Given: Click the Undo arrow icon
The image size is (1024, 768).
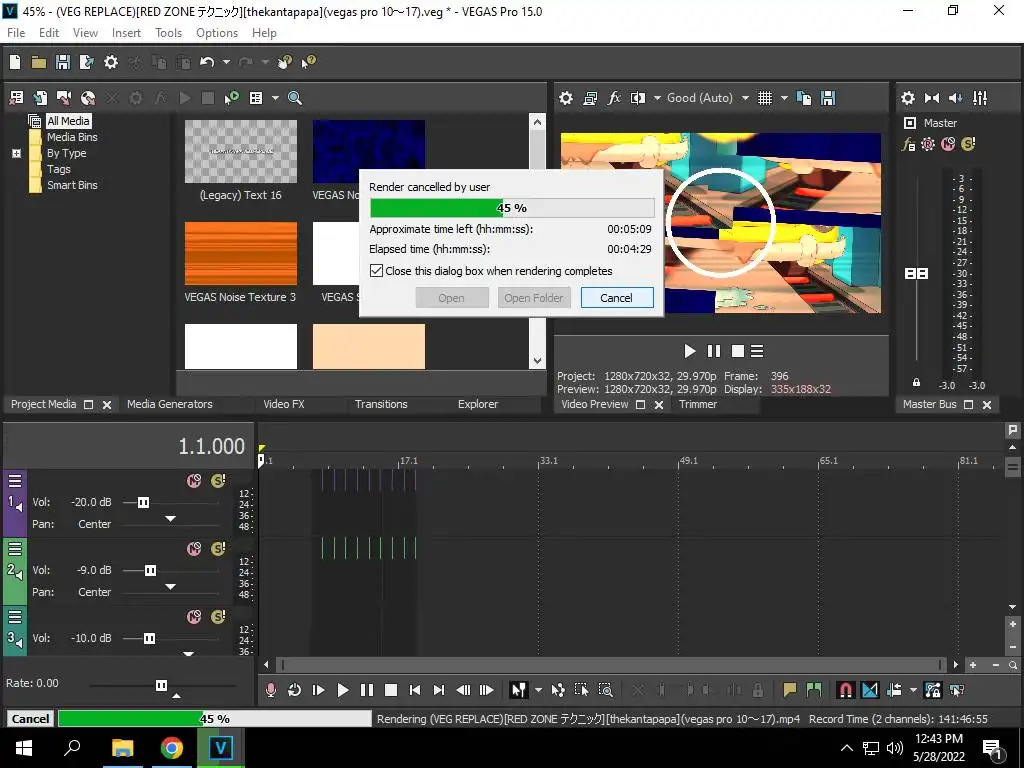Looking at the screenshot, I should (x=207, y=62).
